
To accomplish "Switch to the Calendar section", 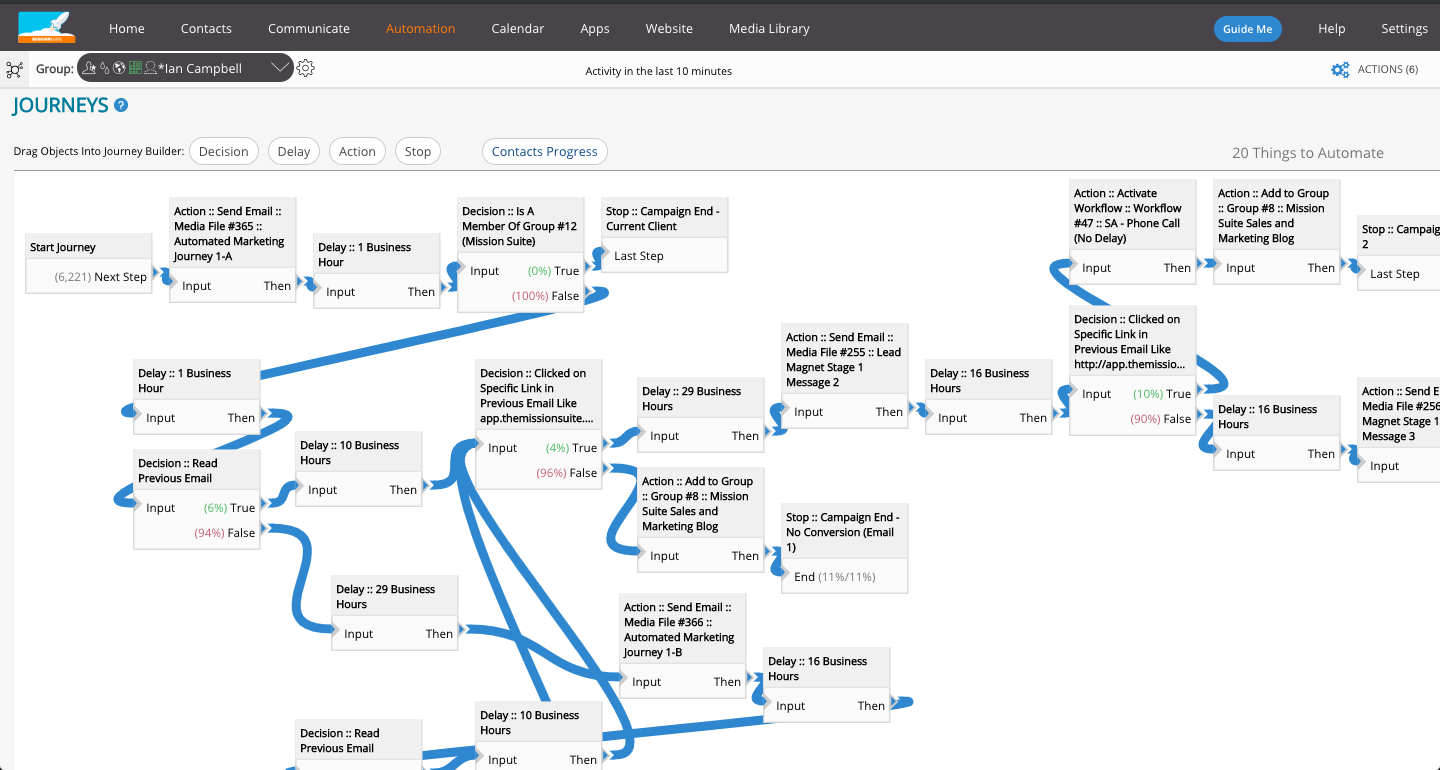I will click(x=517, y=28).
